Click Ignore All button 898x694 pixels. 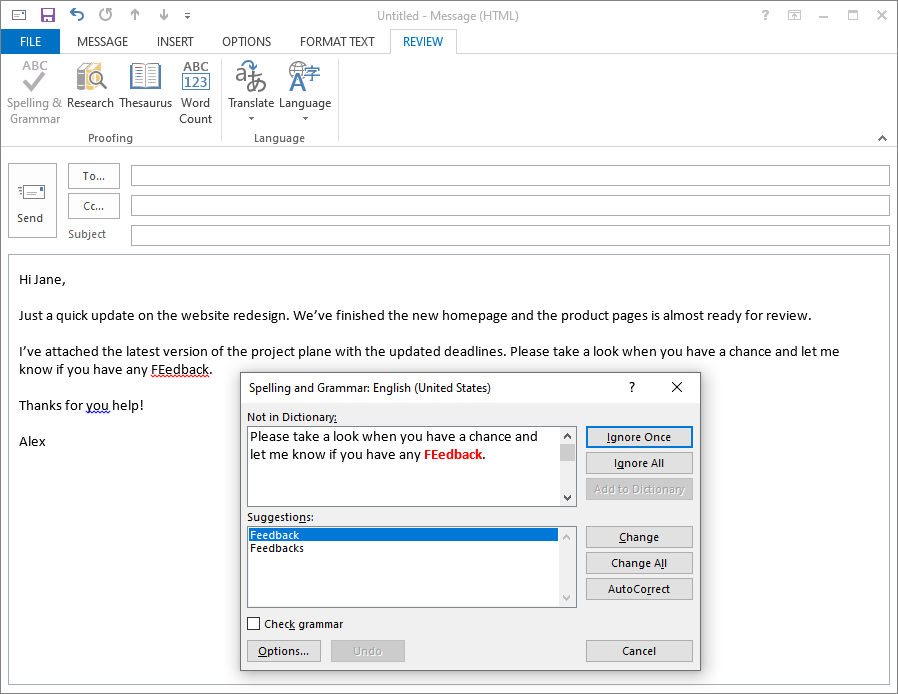(639, 463)
